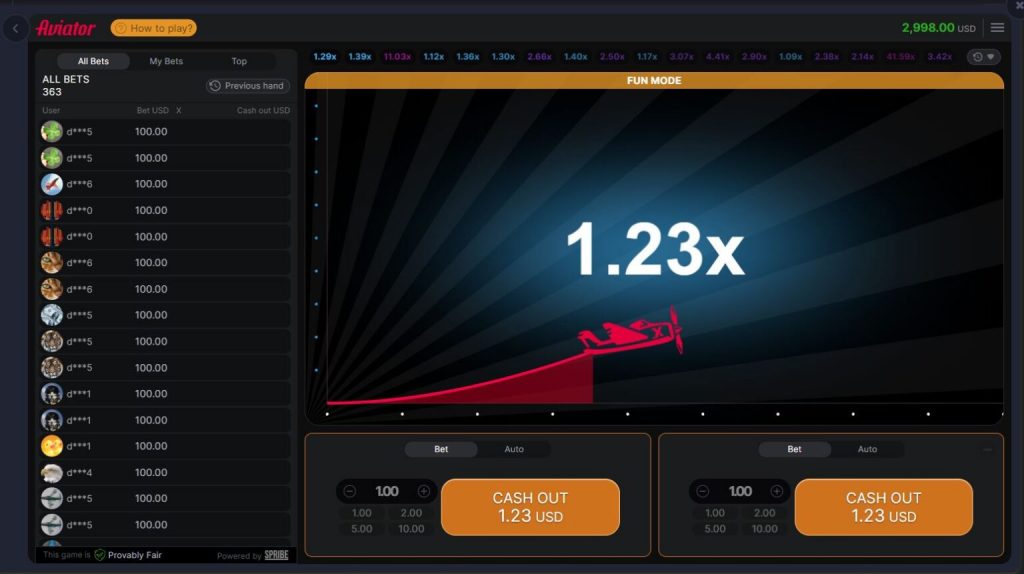Screen dimensions: 1024x574
Task: Choose quick amount 10.00 in first bet panel
Action: click(411, 529)
